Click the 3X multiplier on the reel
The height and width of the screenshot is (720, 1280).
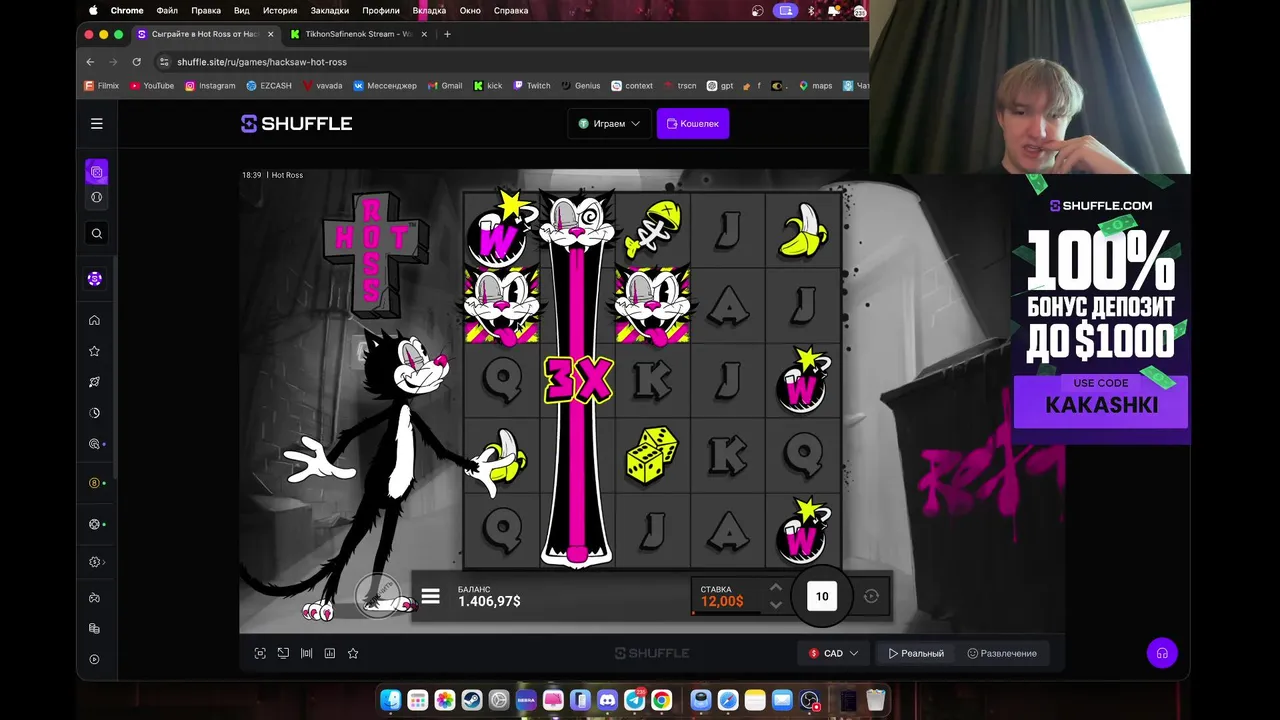577,379
